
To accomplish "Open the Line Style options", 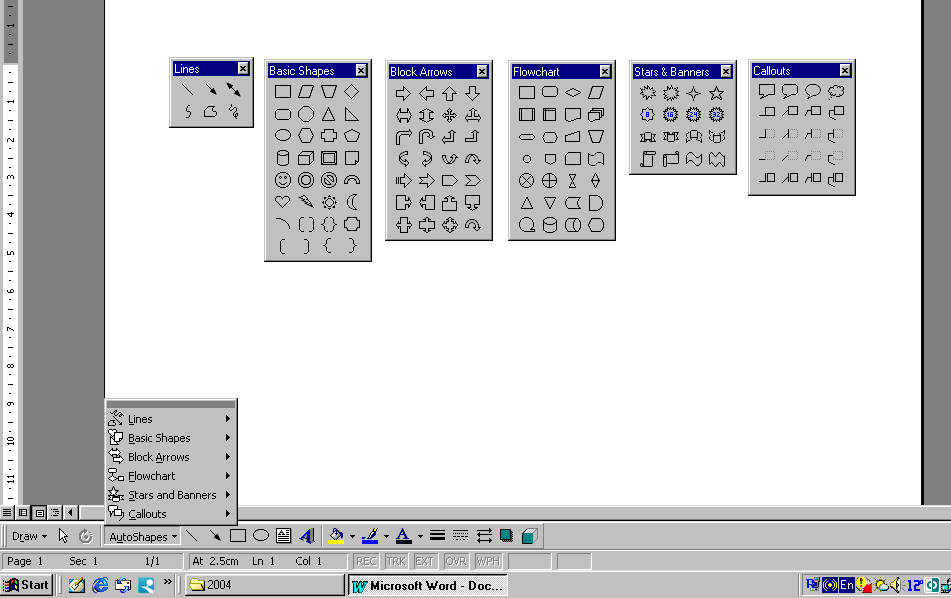I will pyautogui.click(x=437, y=536).
